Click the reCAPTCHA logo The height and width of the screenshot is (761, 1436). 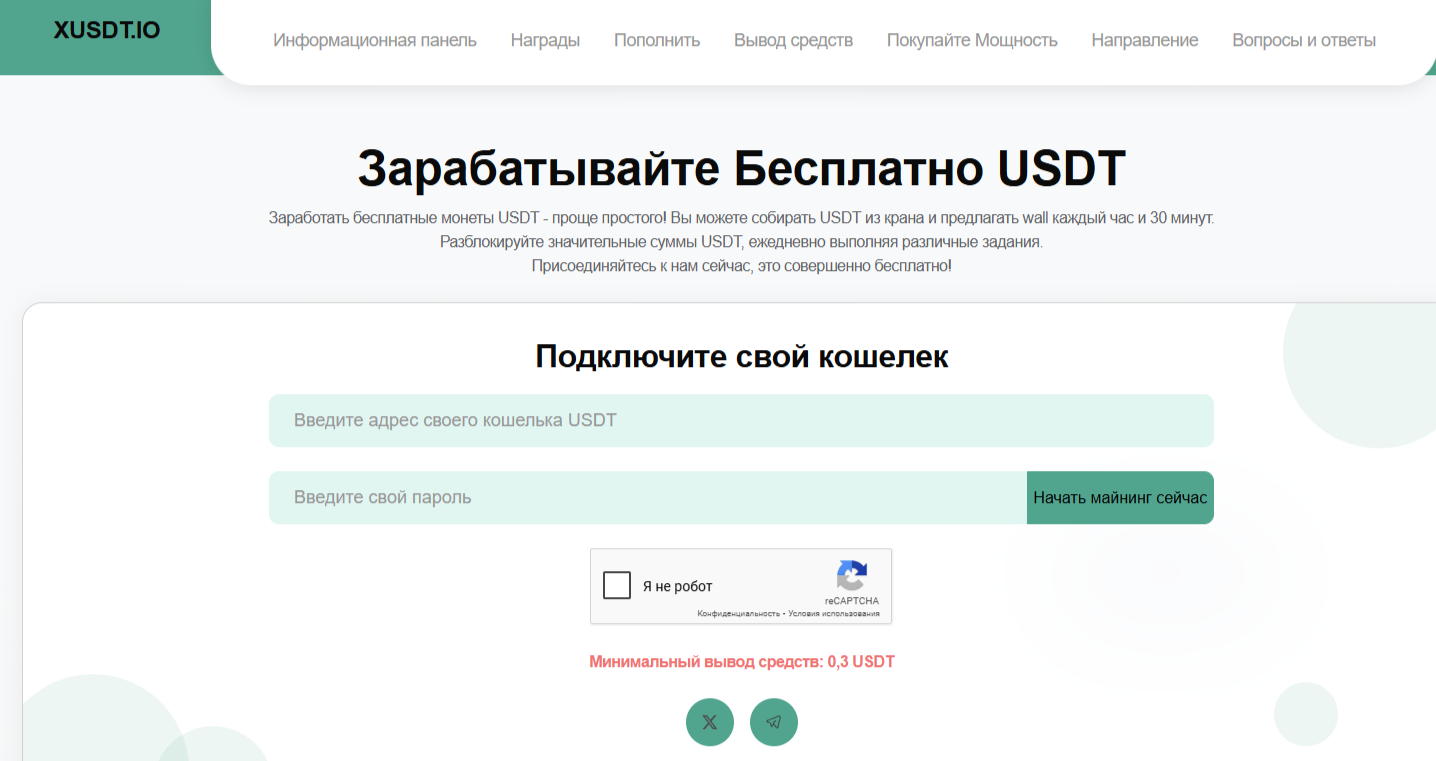[x=852, y=576]
